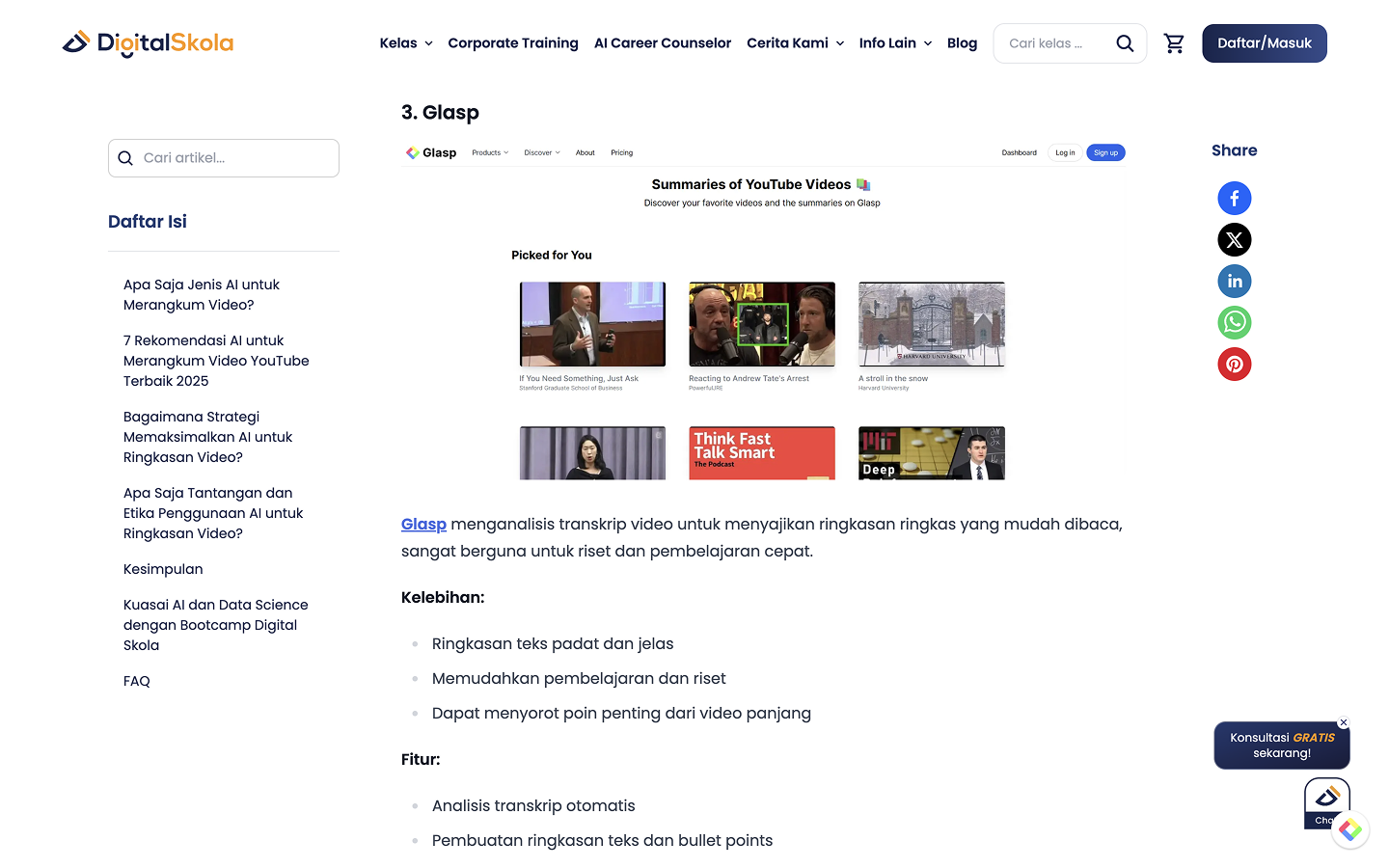The image size is (1389, 868).
Task: Click 'Pembuatan ringkasan teks dan bullet points'
Action: coord(602,841)
